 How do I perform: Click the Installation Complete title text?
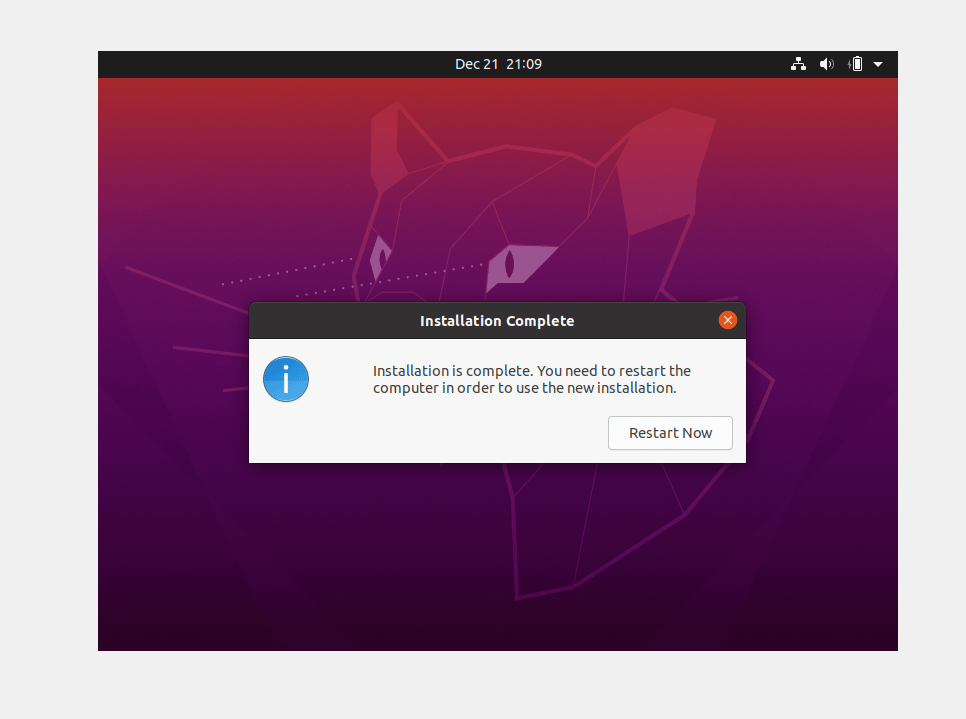(497, 321)
